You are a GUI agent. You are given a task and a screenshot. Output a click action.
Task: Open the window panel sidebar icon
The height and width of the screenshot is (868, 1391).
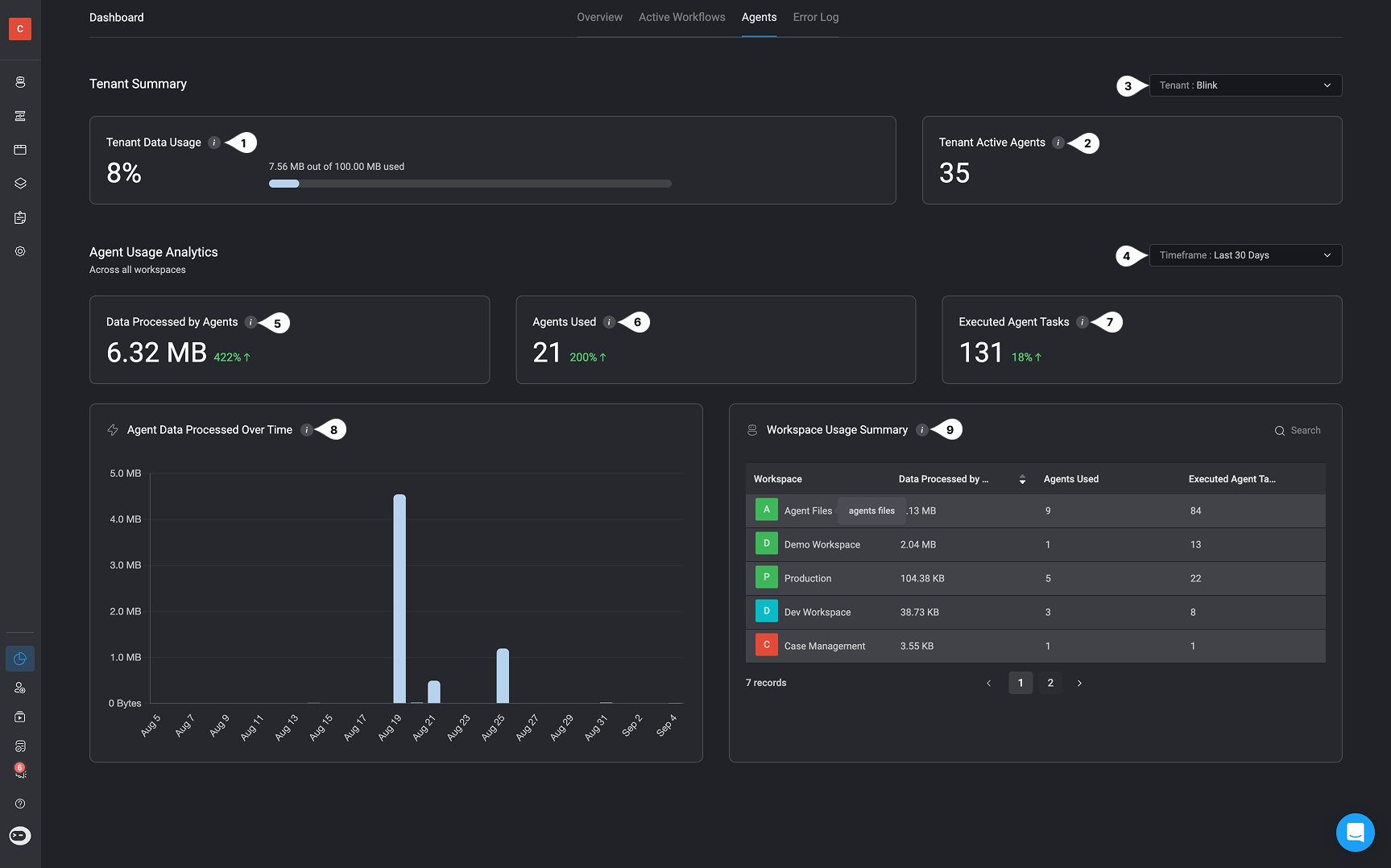(x=20, y=150)
